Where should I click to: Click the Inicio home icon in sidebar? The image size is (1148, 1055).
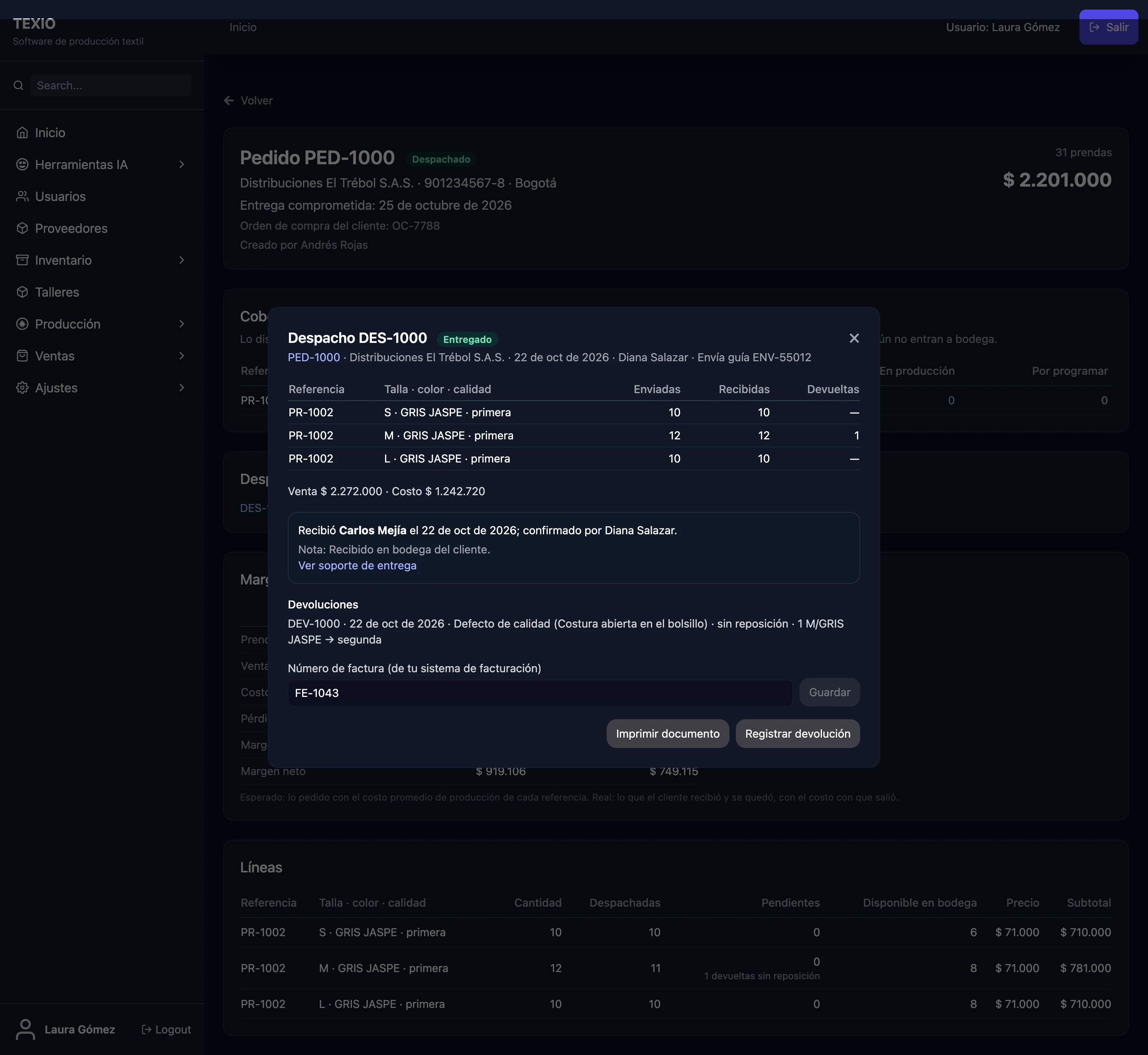(x=22, y=132)
